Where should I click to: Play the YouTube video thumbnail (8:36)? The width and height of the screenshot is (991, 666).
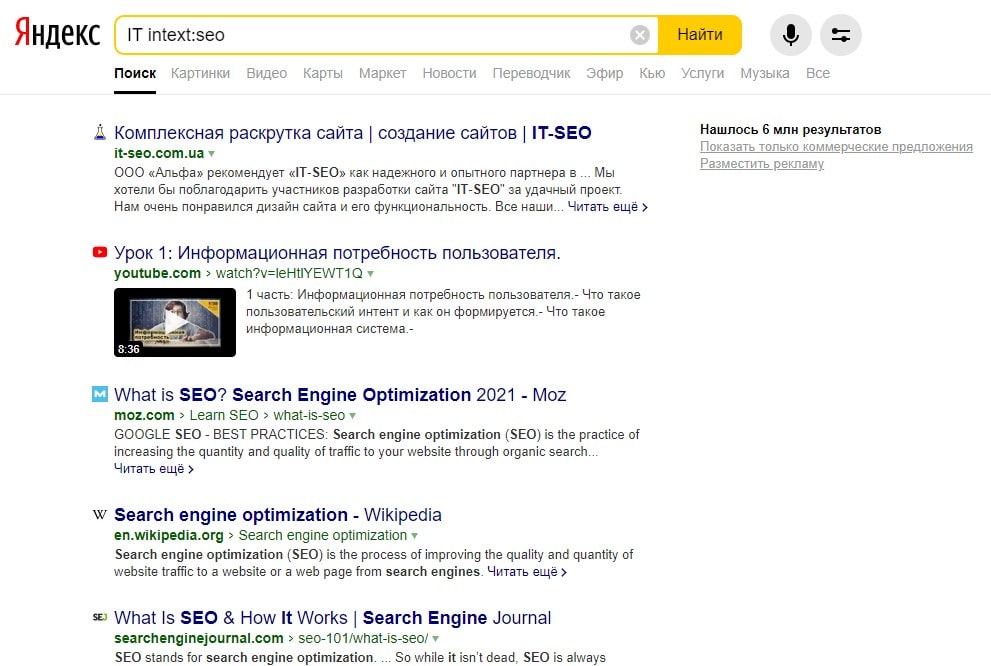click(175, 322)
